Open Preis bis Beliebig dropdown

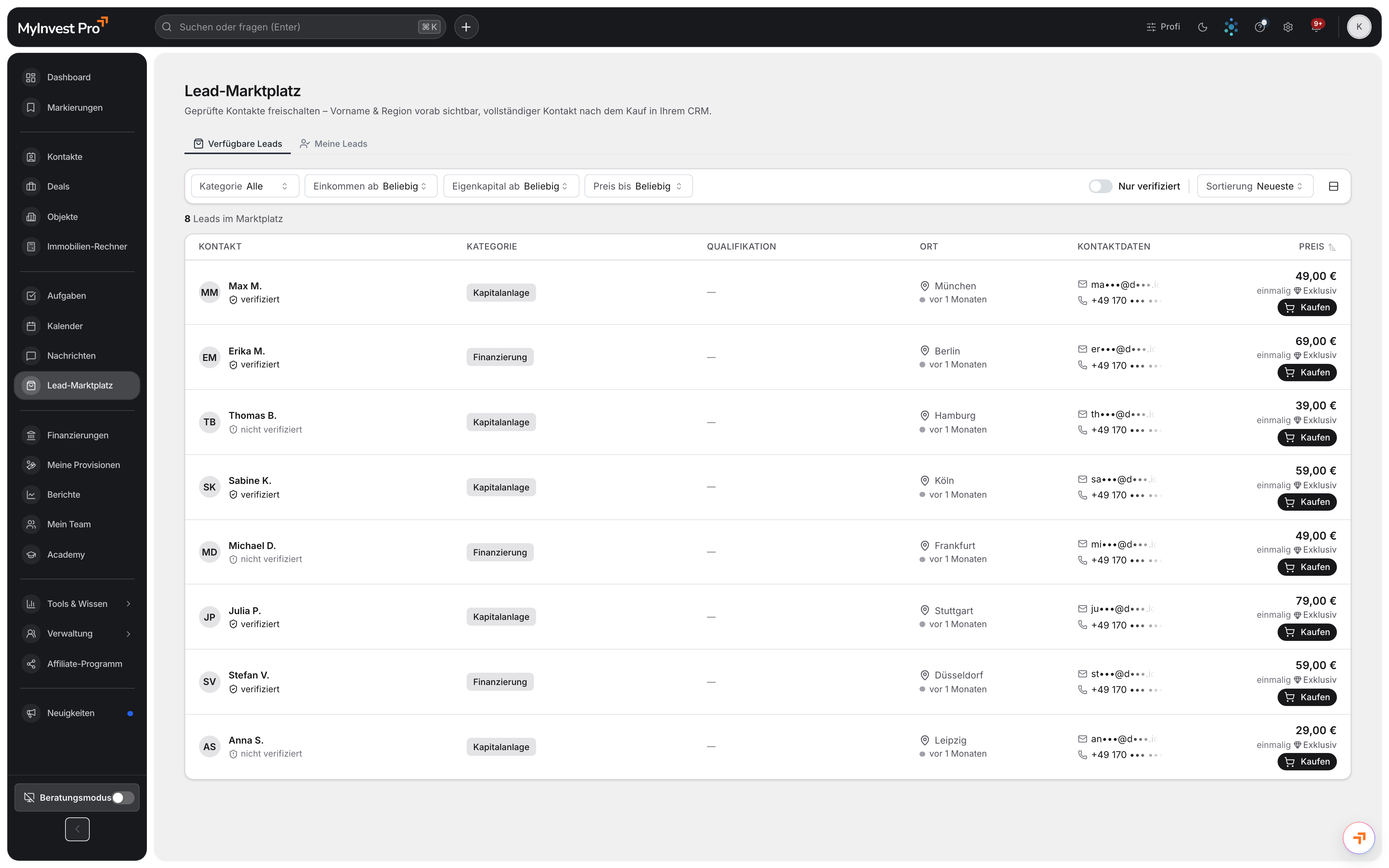coord(638,186)
